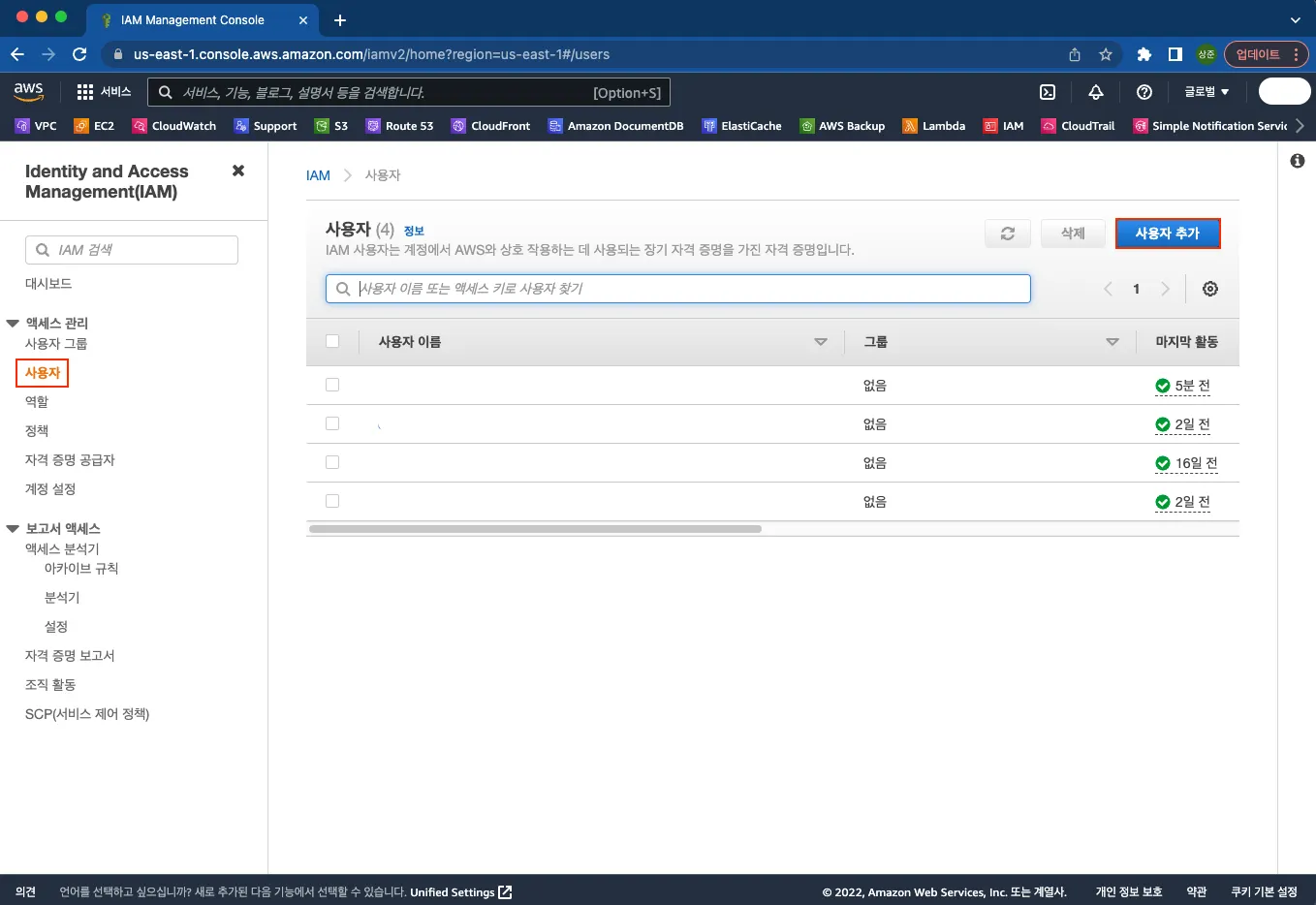Focus the IAM 검색 sidebar field
This screenshot has width=1316, height=905.
point(132,250)
